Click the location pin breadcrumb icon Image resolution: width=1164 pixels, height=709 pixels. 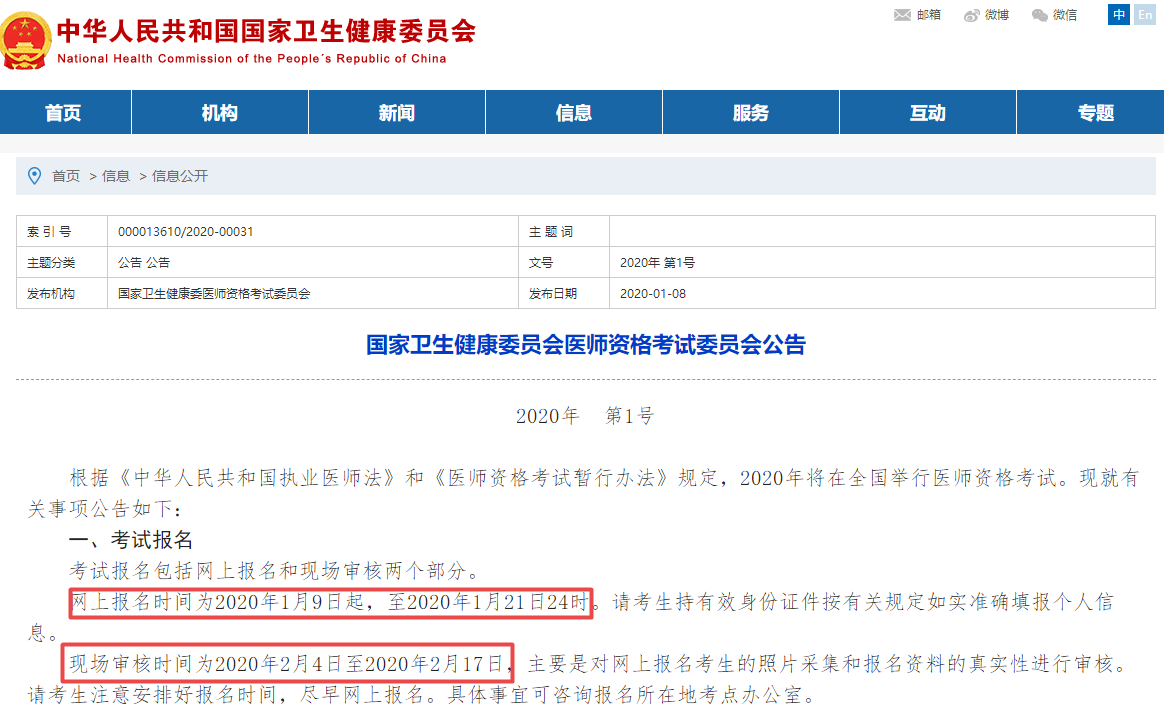click(34, 176)
